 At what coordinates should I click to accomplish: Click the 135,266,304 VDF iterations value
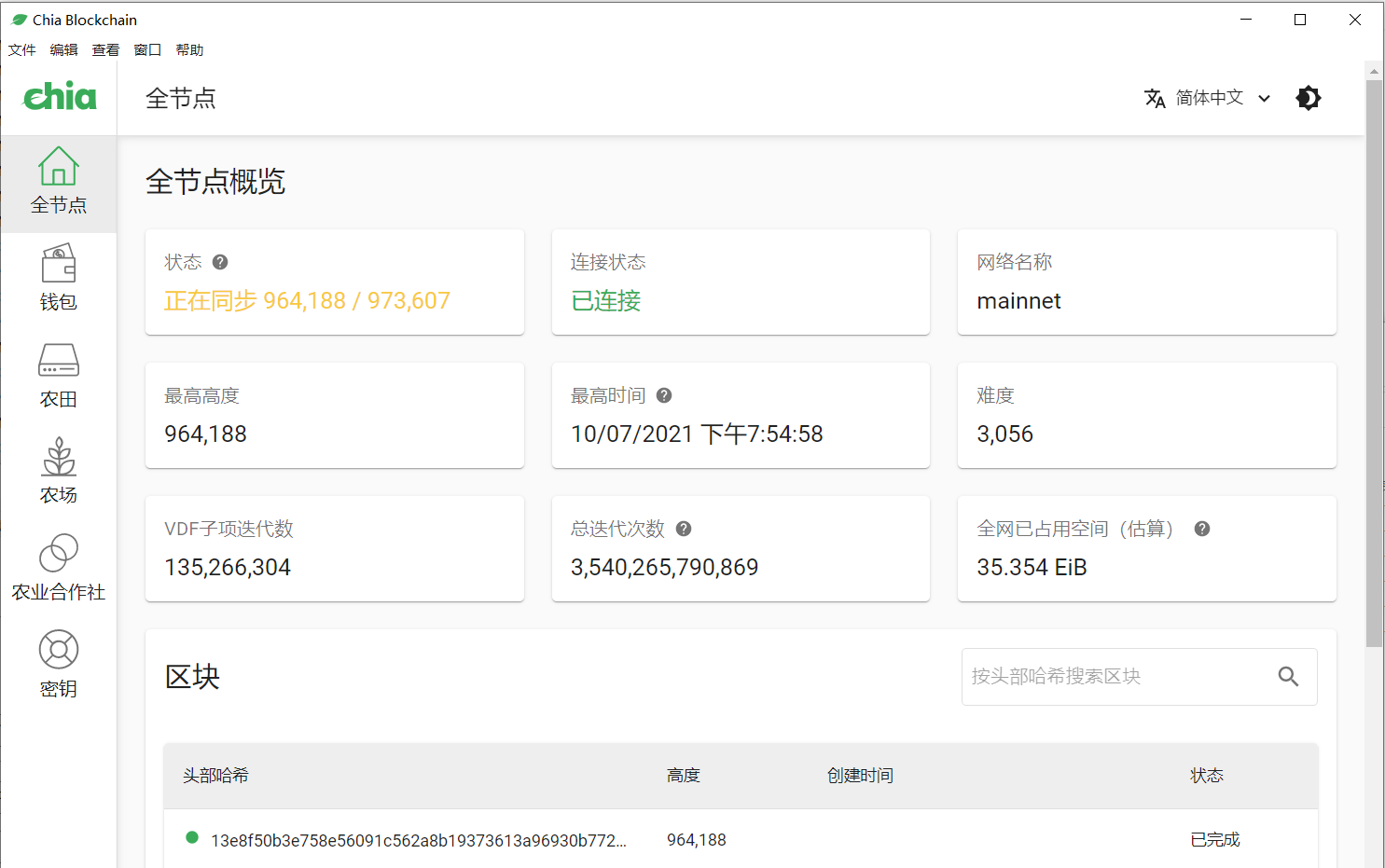[228, 568]
